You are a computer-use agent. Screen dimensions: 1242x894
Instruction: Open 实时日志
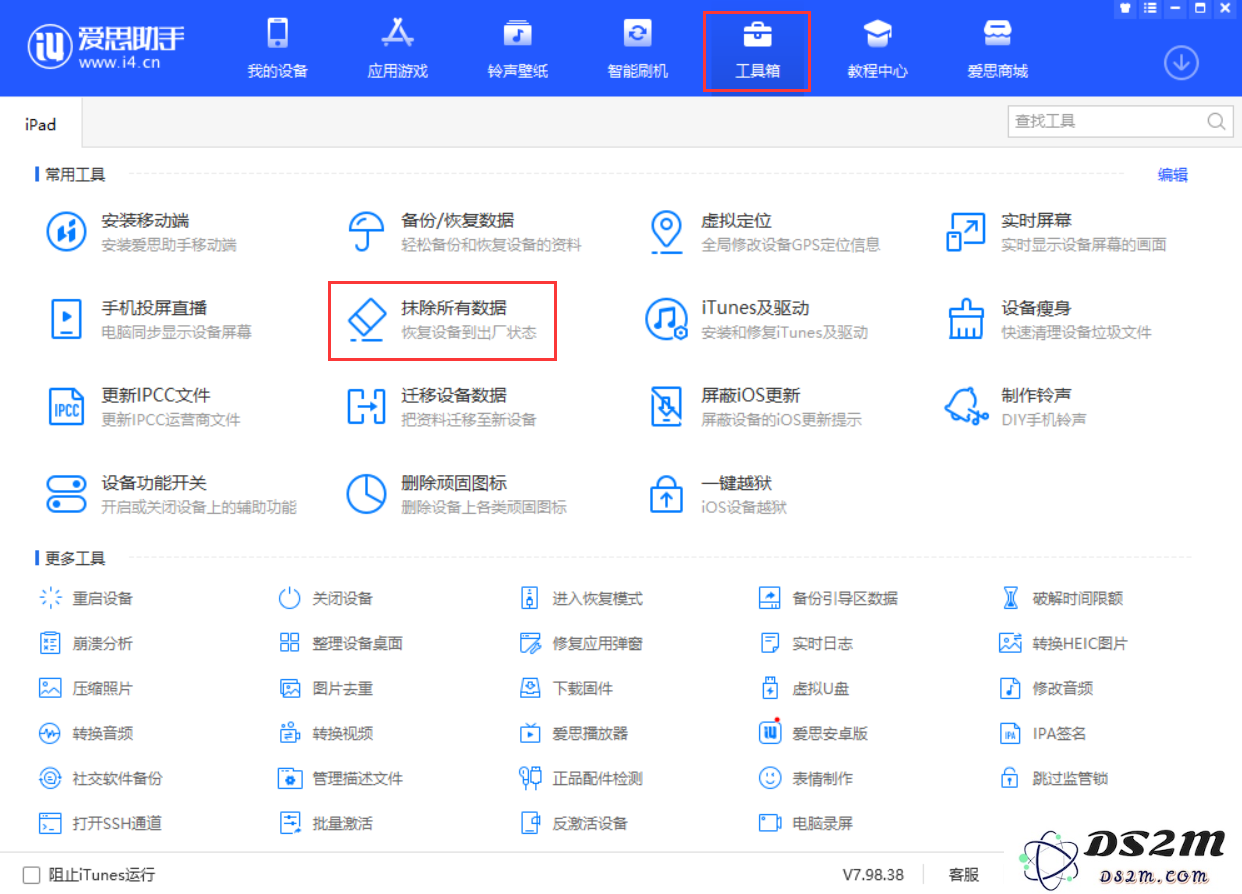[x=806, y=643]
